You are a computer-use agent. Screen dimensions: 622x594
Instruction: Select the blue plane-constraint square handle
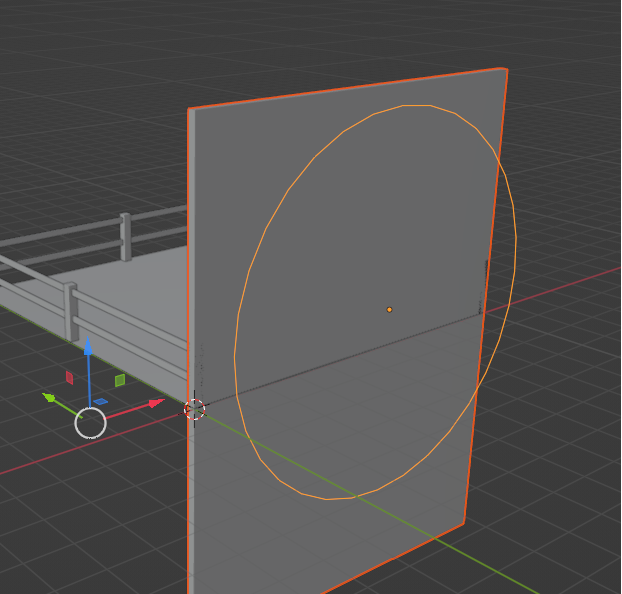coord(101,402)
